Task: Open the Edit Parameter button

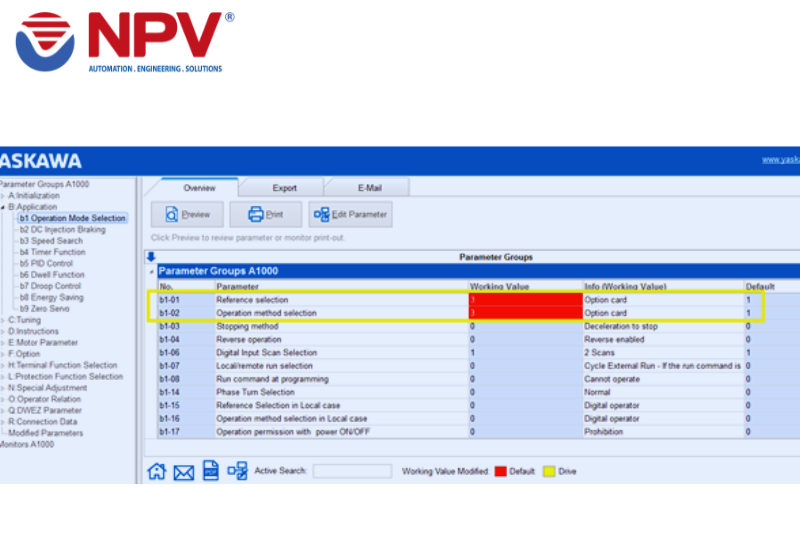Action: (x=349, y=214)
